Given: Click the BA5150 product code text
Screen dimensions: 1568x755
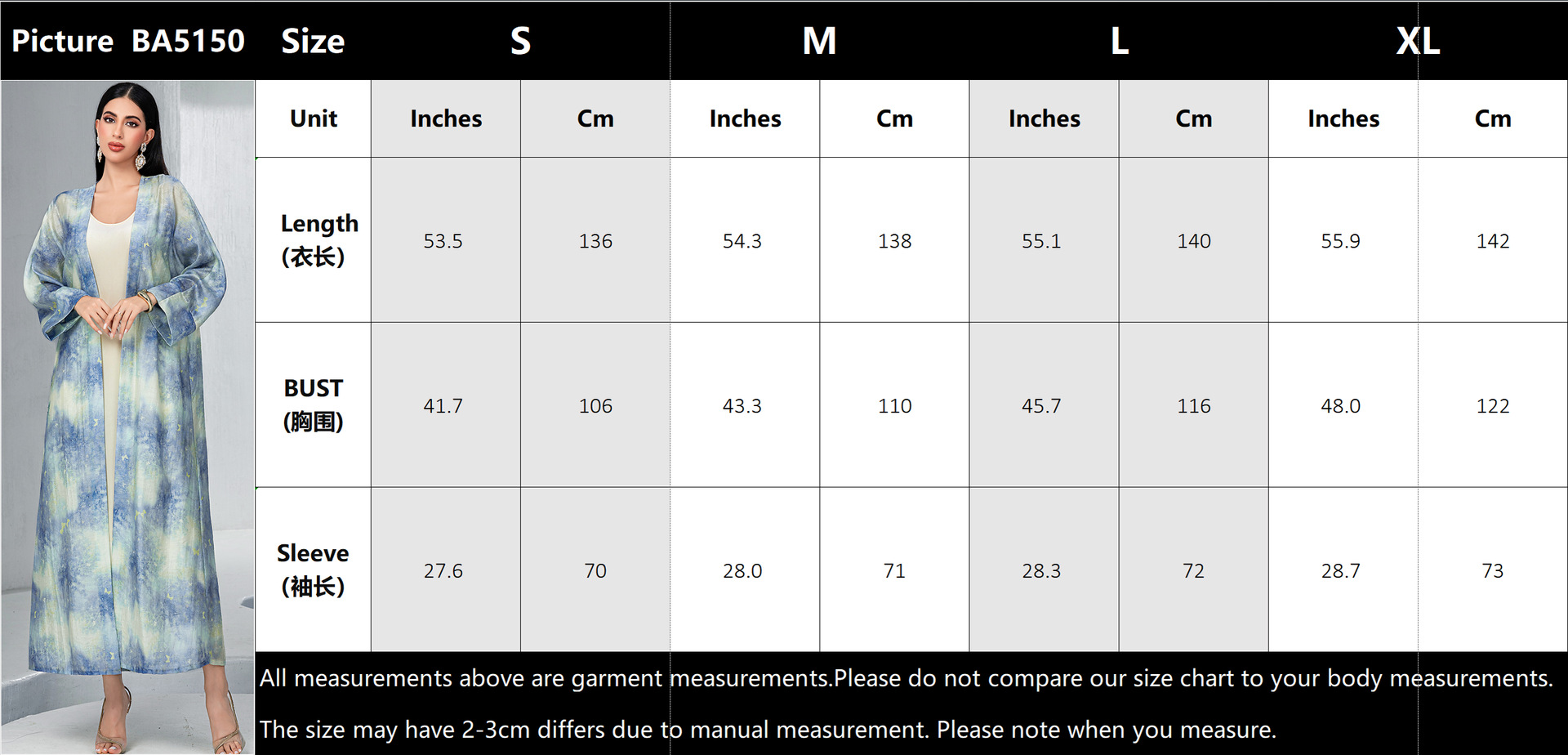Looking at the screenshot, I should click(189, 41).
